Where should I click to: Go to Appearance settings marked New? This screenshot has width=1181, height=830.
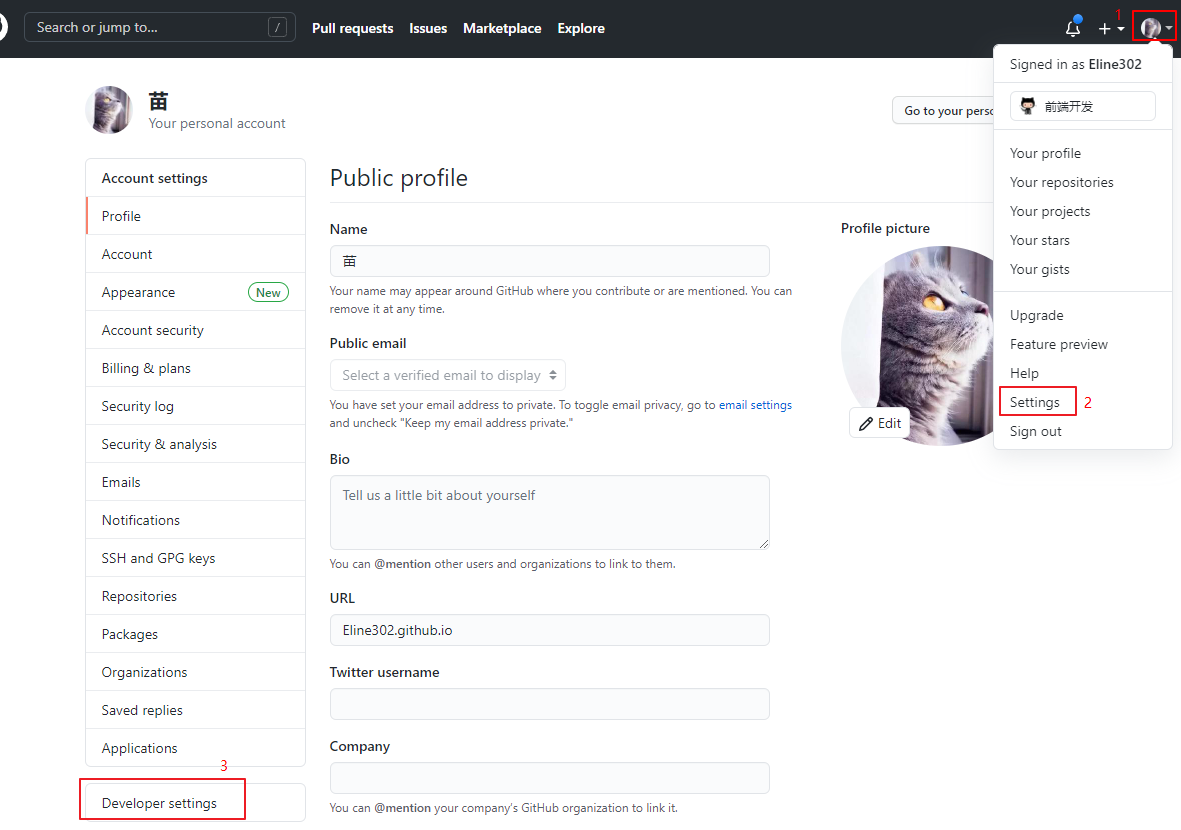(138, 292)
